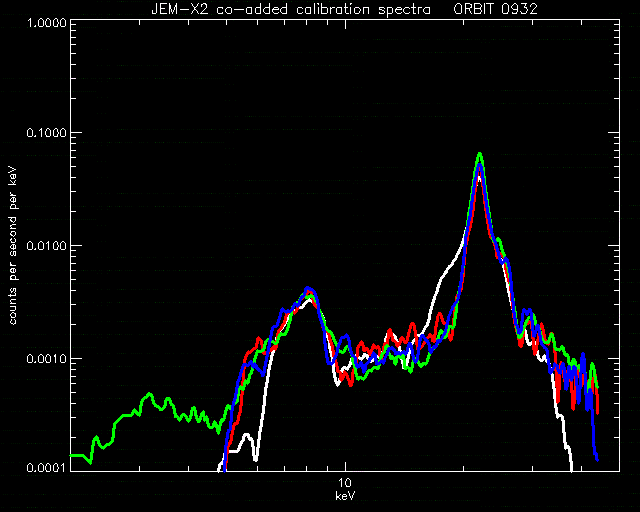Click the 1.0000 y-axis tick label
Viewport: 640px width, 512px height.
coord(46,22)
